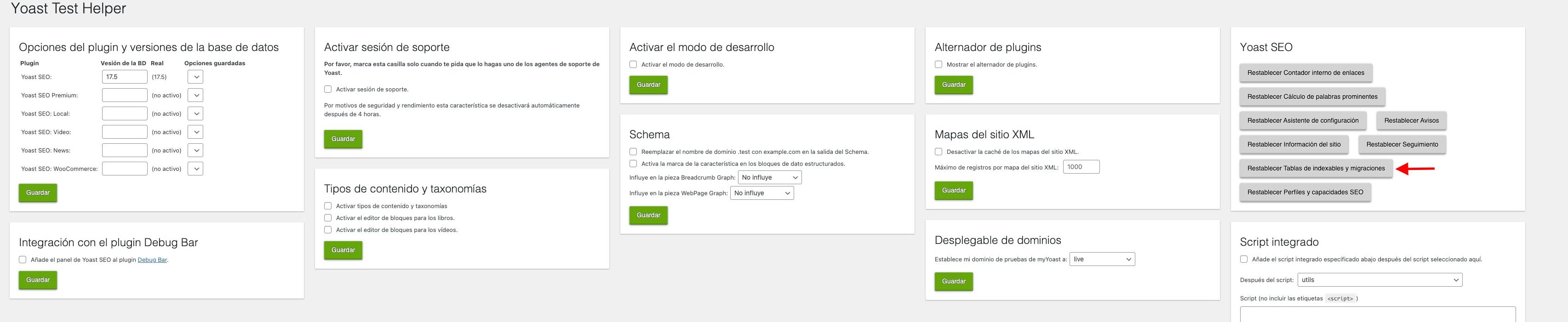Open saved options dropdown for Yoast SEO: WooCommerce
The width and height of the screenshot is (1568, 322).
tap(195, 168)
